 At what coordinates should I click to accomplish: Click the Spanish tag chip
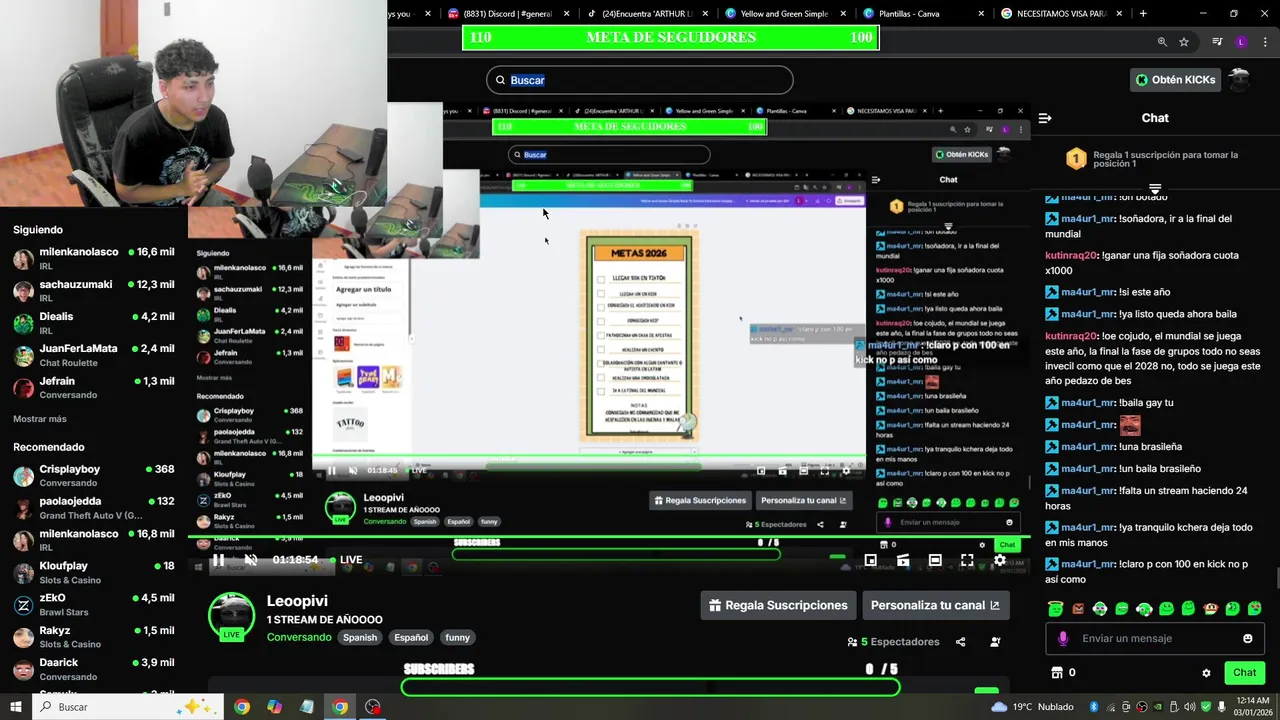[360, 637]
